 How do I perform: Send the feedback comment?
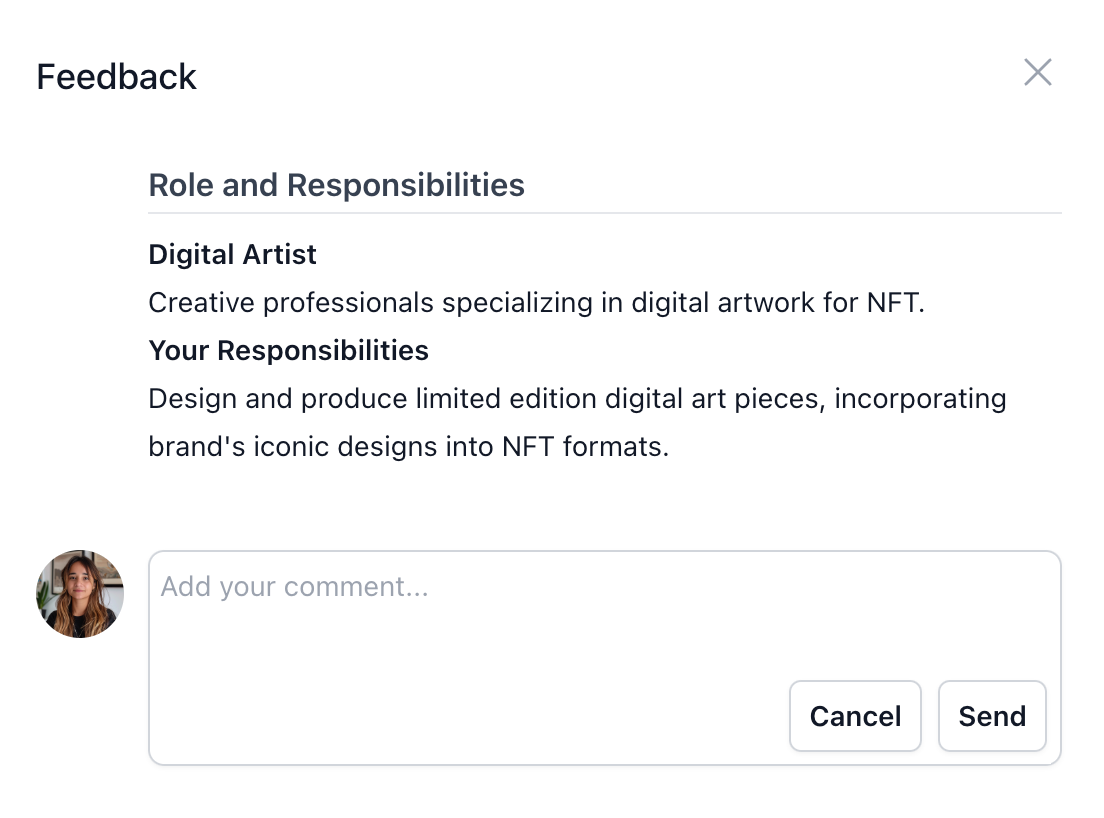point(991,716)
